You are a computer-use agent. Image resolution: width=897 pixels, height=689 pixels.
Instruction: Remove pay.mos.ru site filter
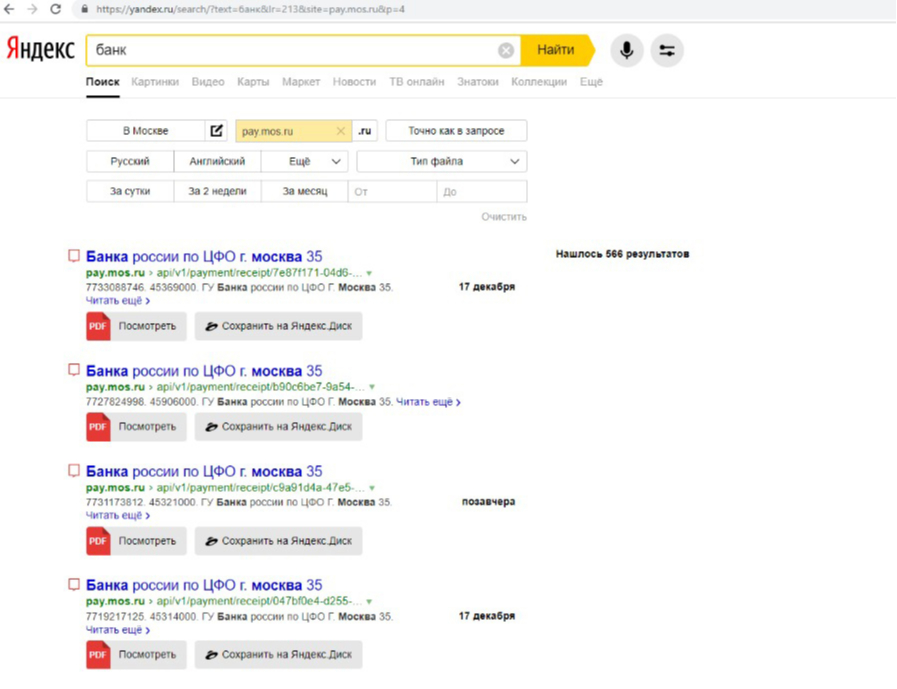(340, 131)
